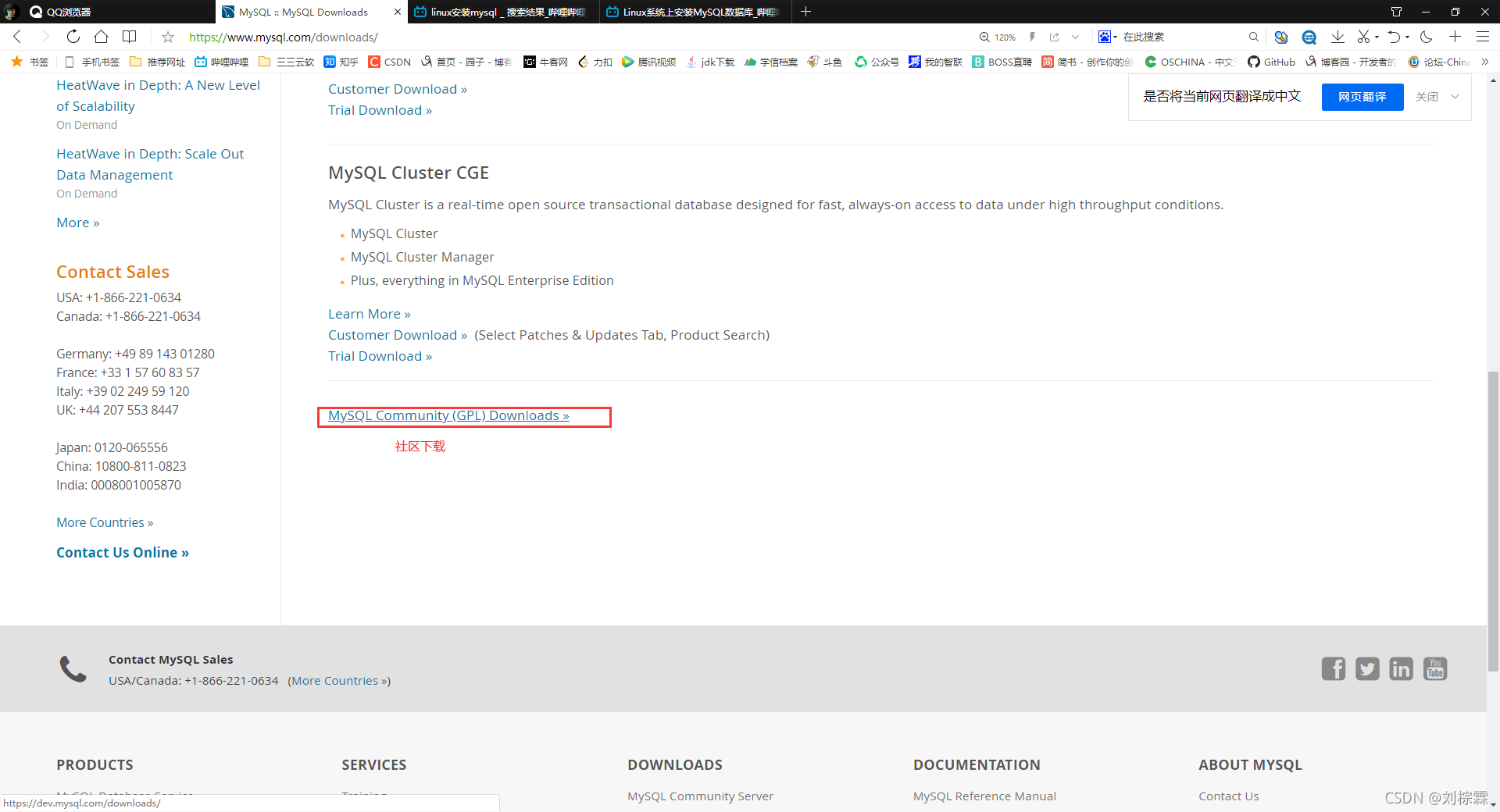Open the GitHub bookmark
Screen dimensions: 1500x812
coord(1271,62)
